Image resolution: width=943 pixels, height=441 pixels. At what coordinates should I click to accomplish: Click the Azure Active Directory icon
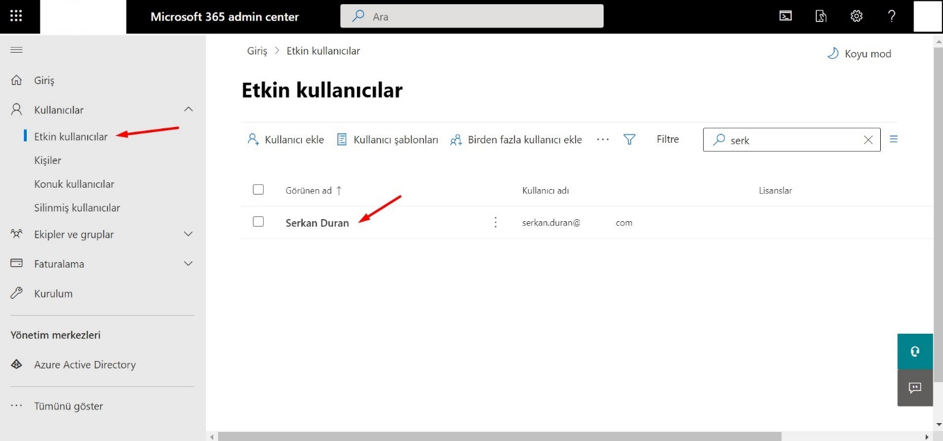(17, 365)
